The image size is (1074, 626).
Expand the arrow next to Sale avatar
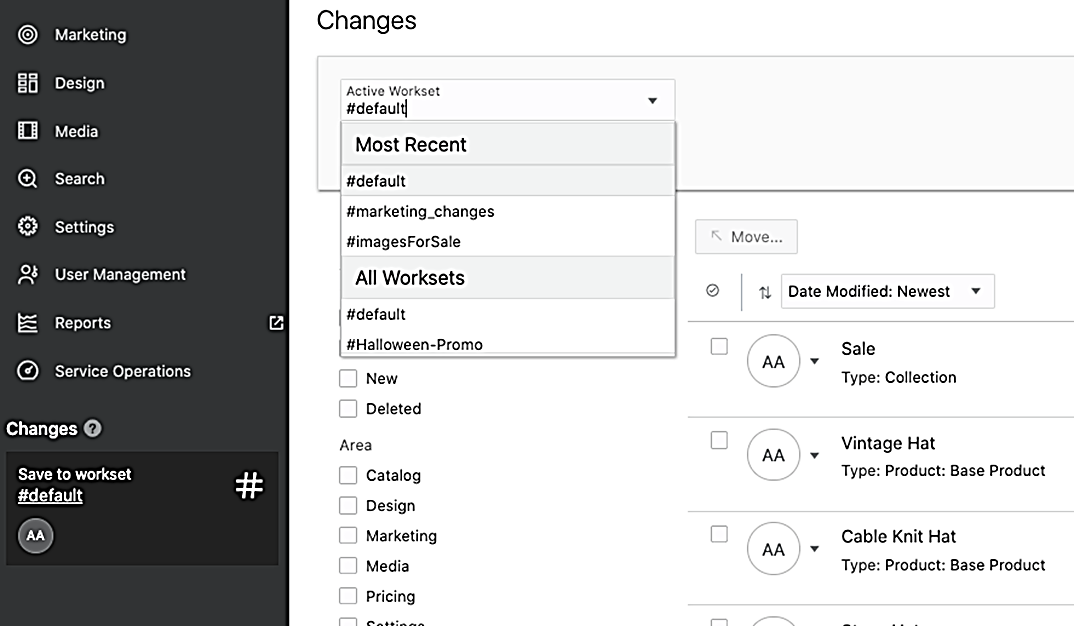pos(815,362)
